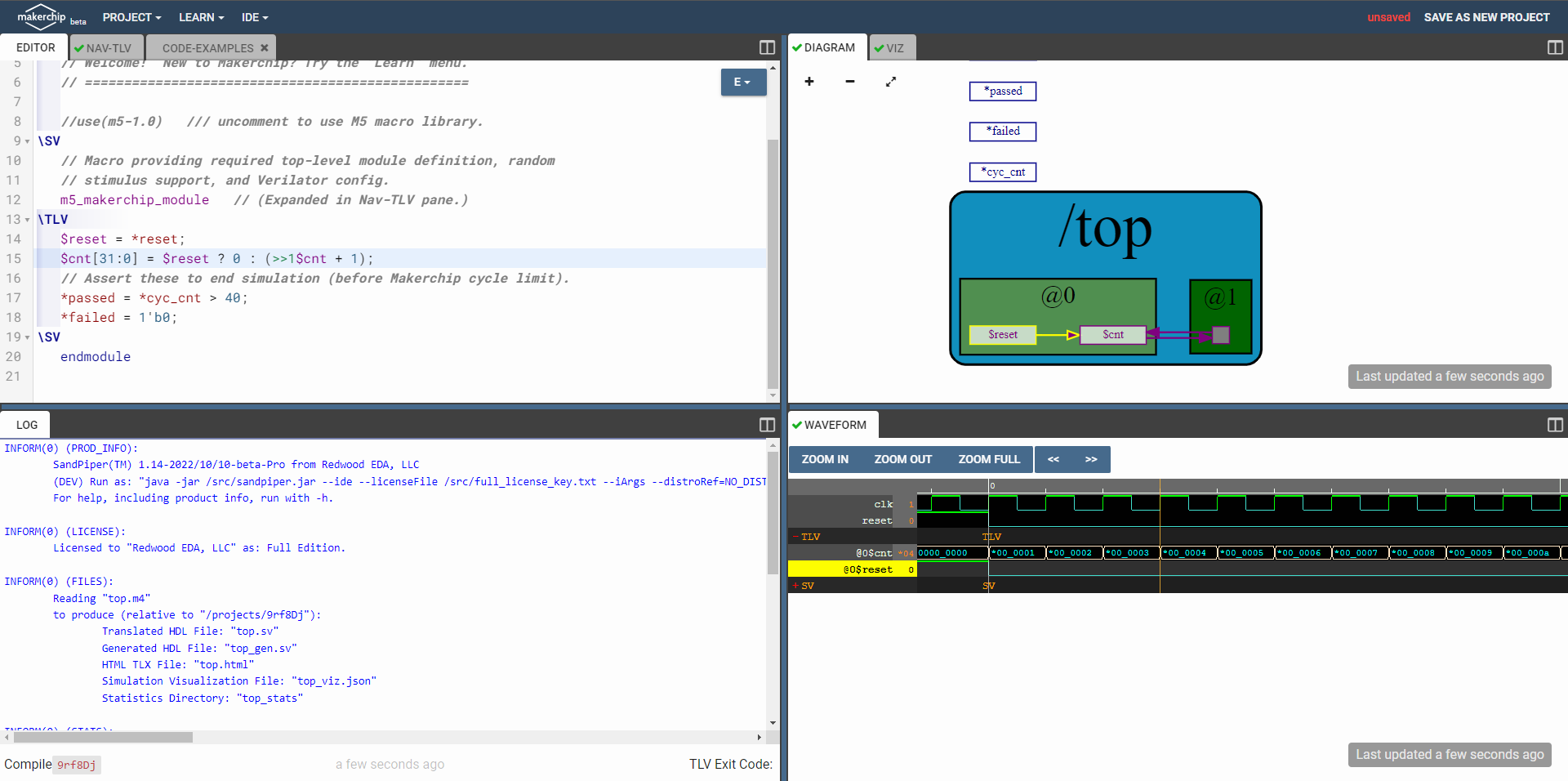The image size is (1568, 781).
Task: Click the split-pane icon on the WAVEFORM panel
Action: point(1554,425)
